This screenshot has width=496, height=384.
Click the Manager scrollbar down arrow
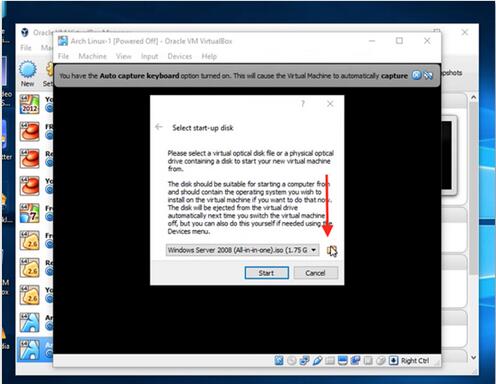coord(473,358)
